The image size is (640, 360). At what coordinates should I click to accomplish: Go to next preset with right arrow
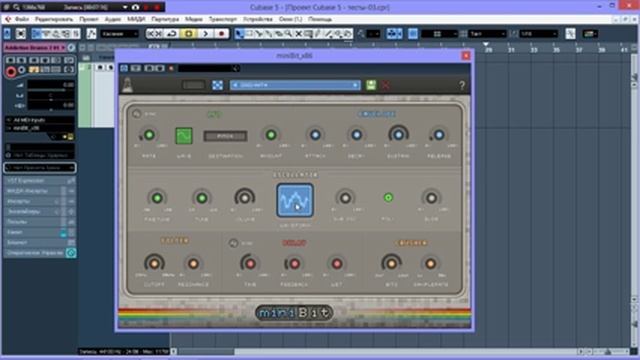(355, 85)
